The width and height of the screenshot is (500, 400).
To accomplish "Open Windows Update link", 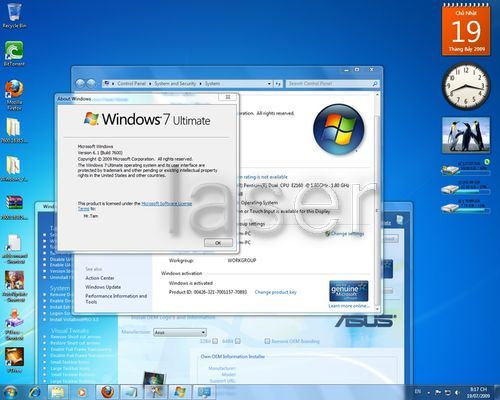I will coord(103,287).
